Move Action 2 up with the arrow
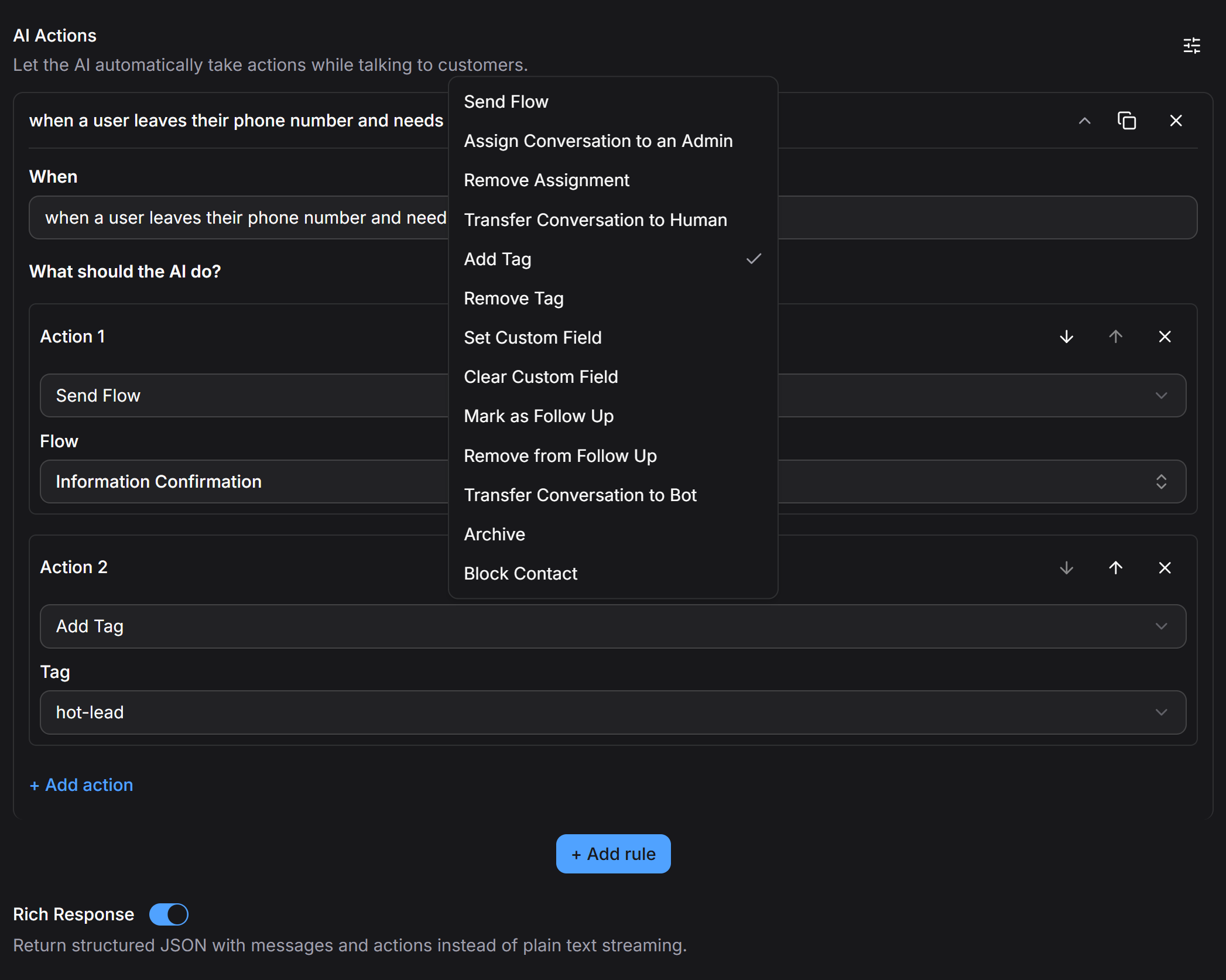 (1115, 567)
